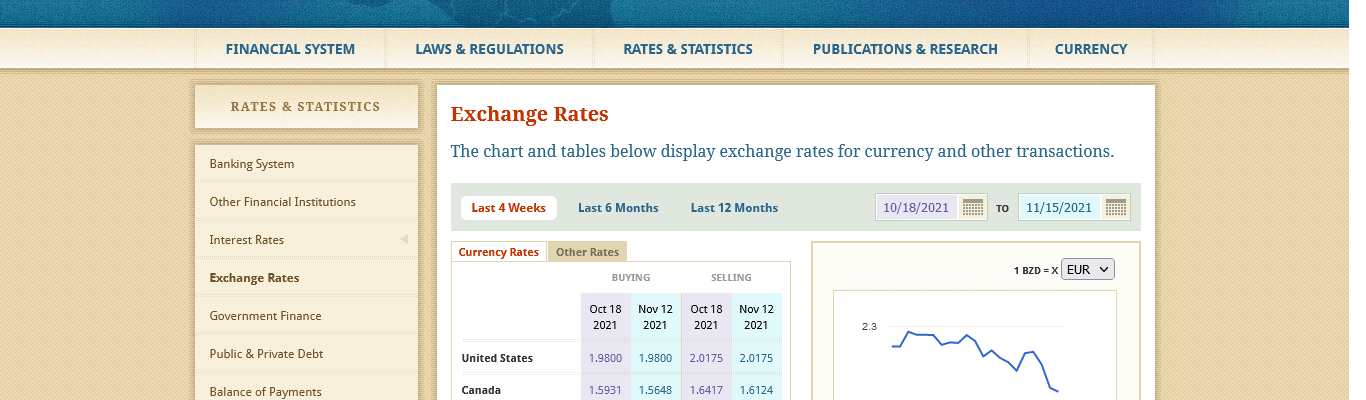The image size is (1366, 400).
Task: Open the Rates & Statistics top menu
Action: [x=687, y=49]
